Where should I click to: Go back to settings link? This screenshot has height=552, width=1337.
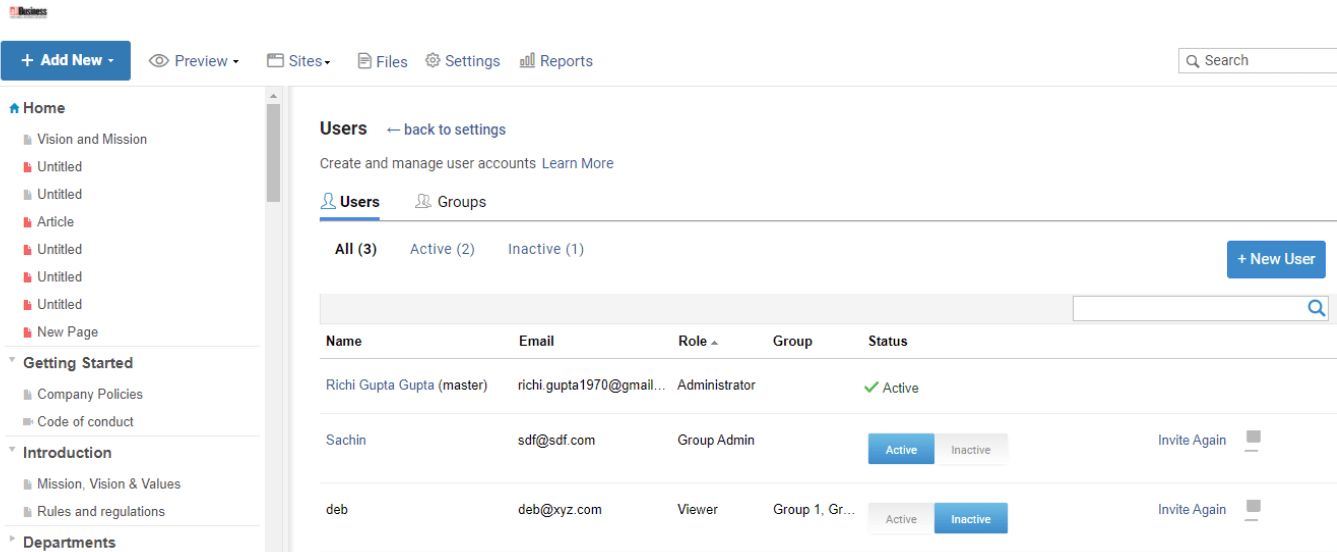pyautogui.click(x=446, y=129)
